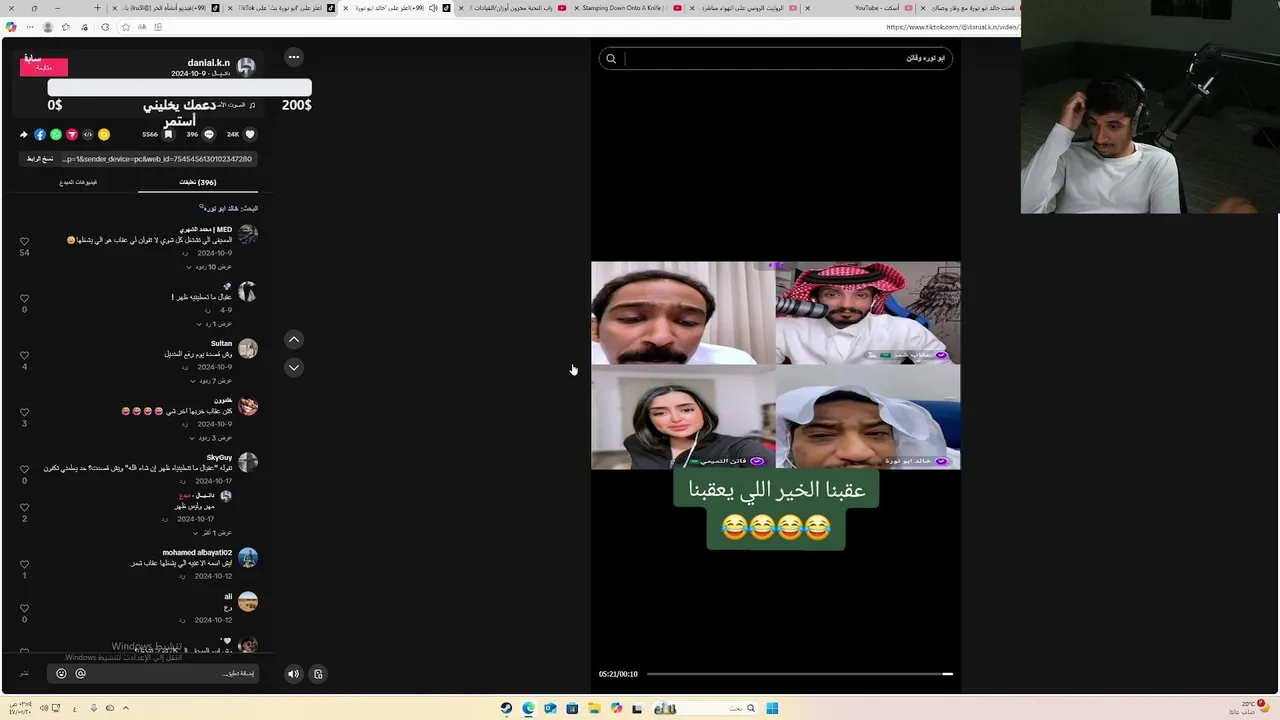The height and width of the screenshot is (720, 1280).
Task: Click the taskbar search box
Action: click(x=705, y=708)
